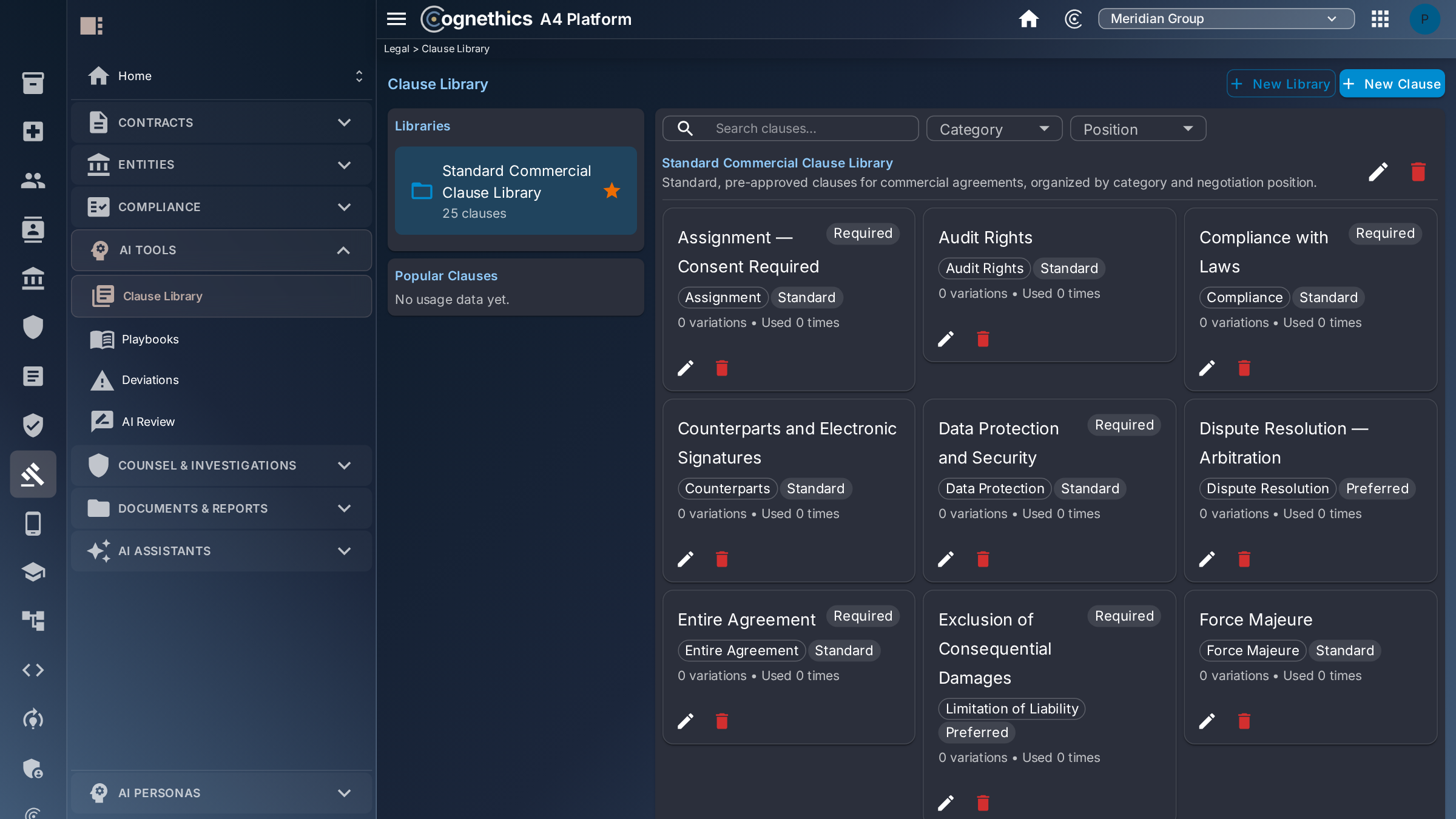
Task: Click the Force Majeure category tag
Action: [x=1252, y=650]
